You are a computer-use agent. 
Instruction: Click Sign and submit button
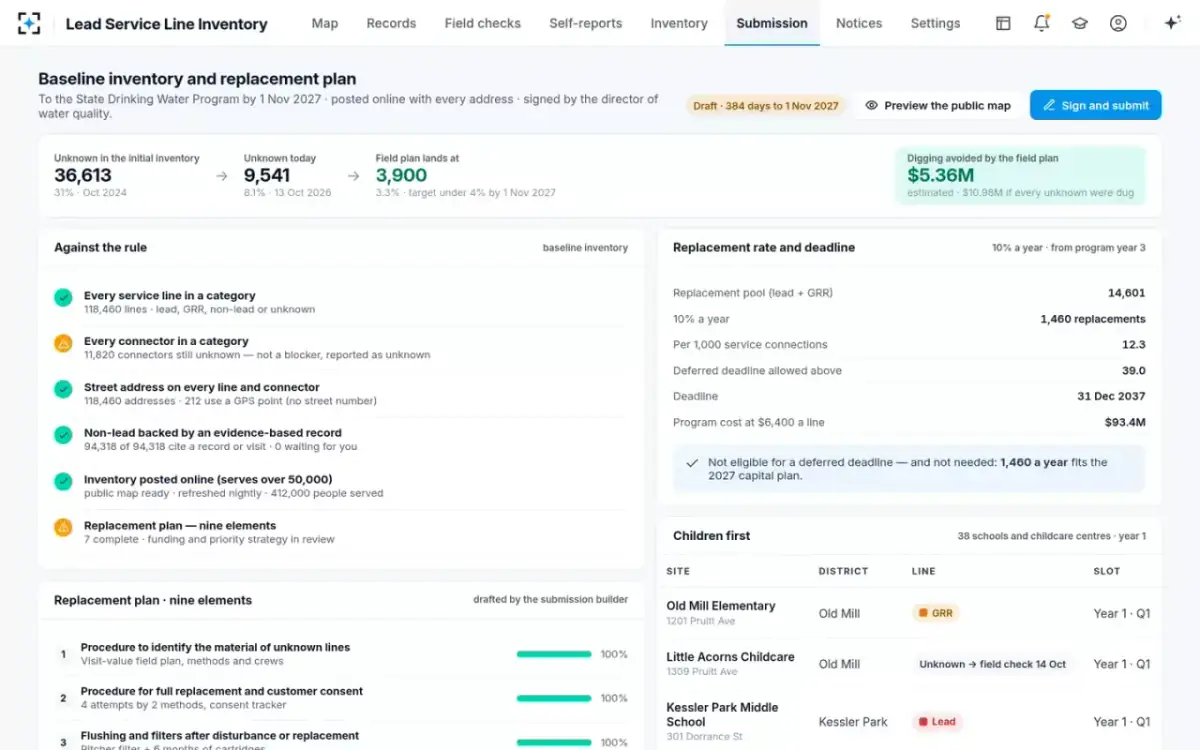(1096, 105)
